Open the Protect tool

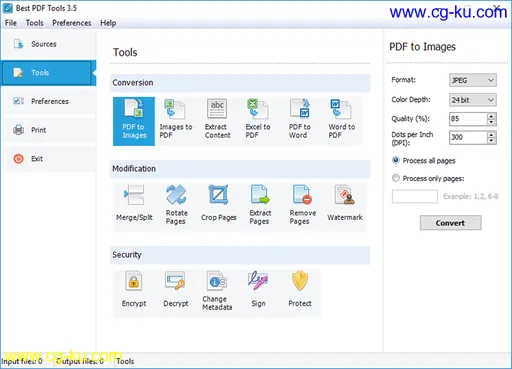pos(300,293)
